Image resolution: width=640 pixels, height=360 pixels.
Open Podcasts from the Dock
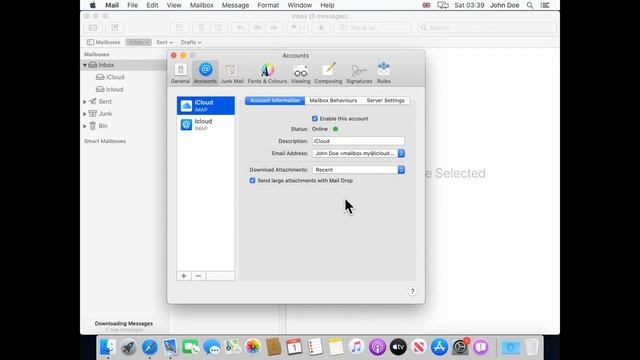coord(377,347)
